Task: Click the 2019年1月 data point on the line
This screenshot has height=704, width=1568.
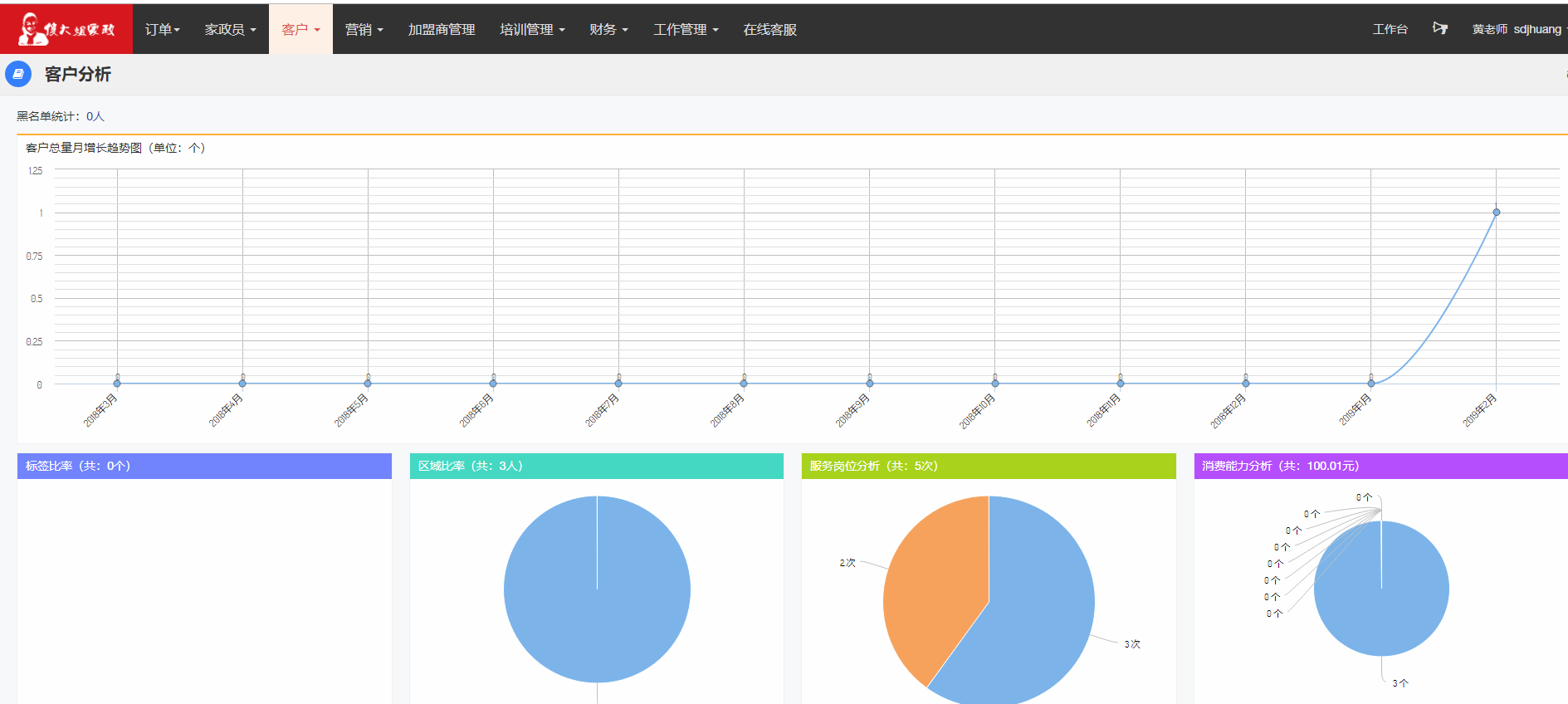Action: tap(1371, 384)
